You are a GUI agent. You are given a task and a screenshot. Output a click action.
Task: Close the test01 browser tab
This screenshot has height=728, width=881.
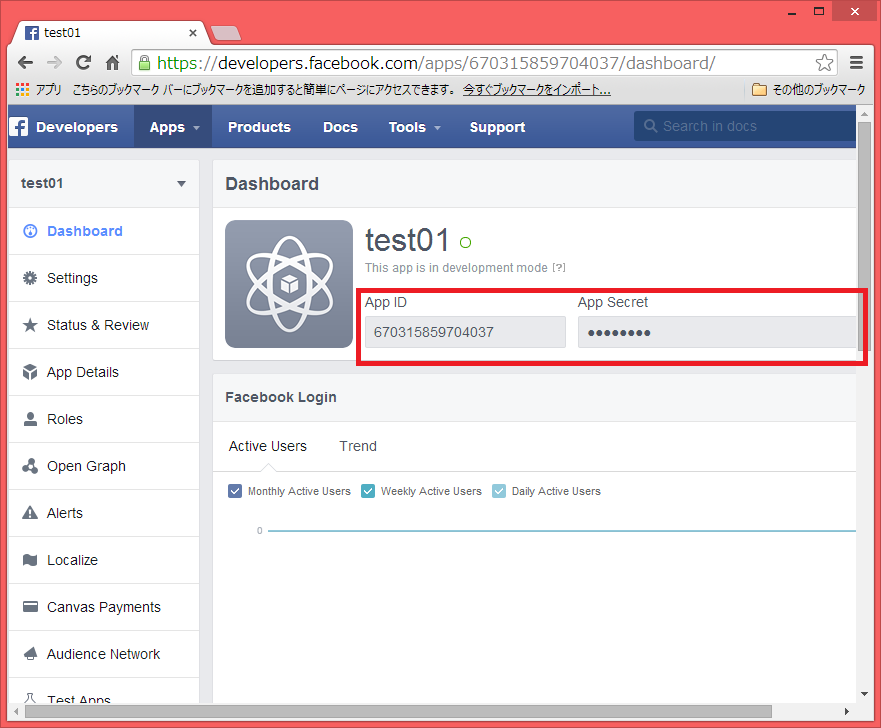(x=193, y=33)
